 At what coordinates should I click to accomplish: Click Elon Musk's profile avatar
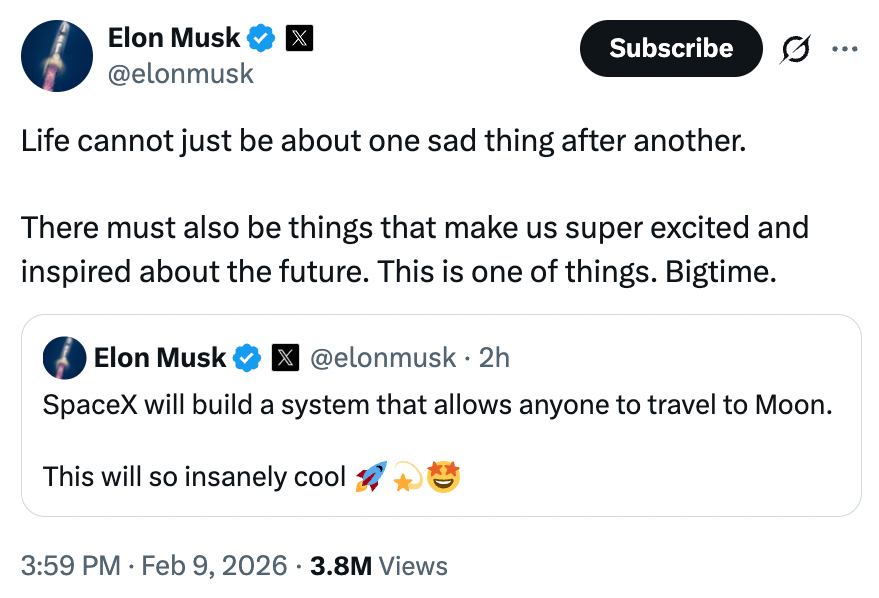(x=57, y=56)
